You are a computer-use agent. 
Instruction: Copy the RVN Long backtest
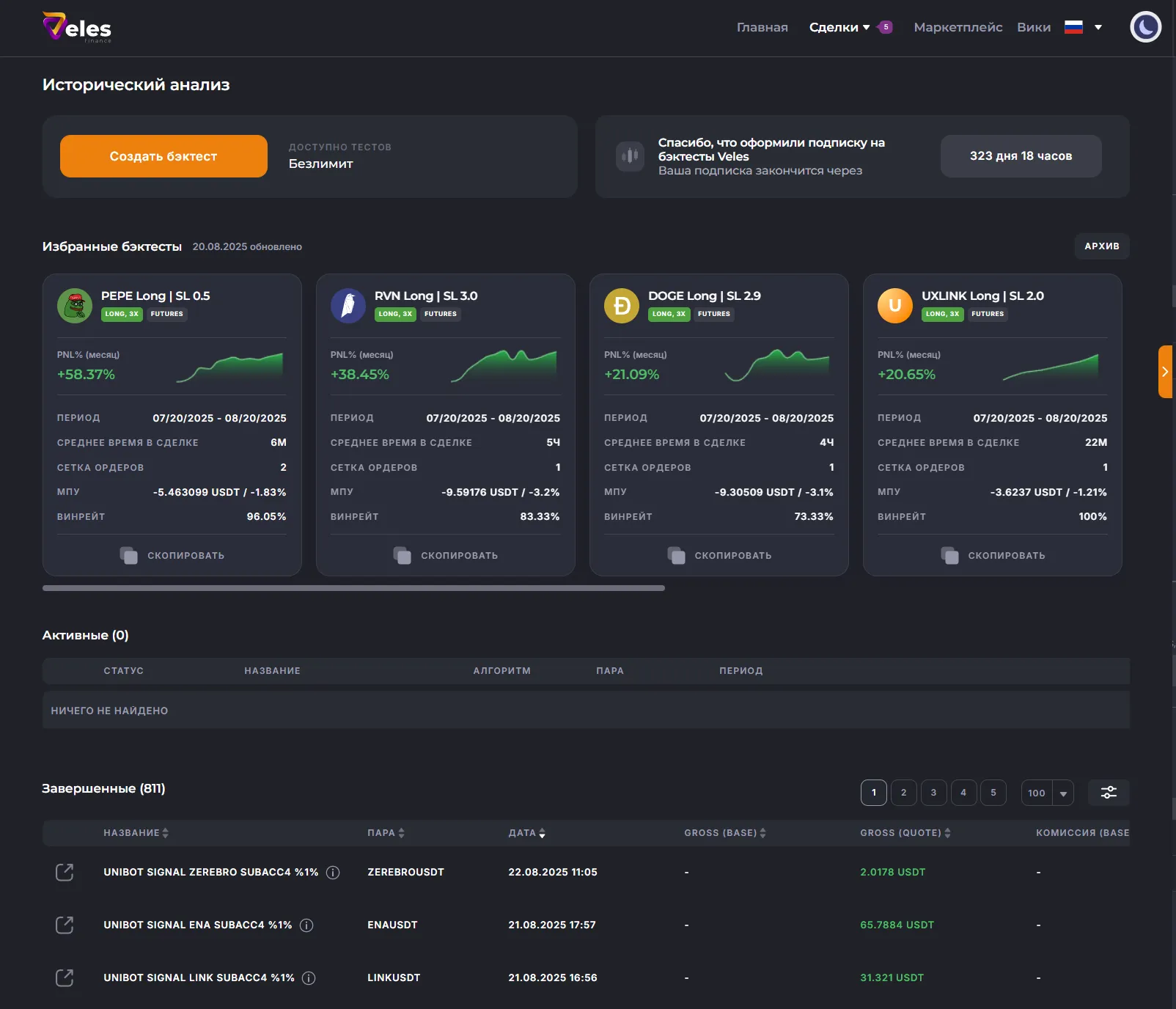point(446,556)
